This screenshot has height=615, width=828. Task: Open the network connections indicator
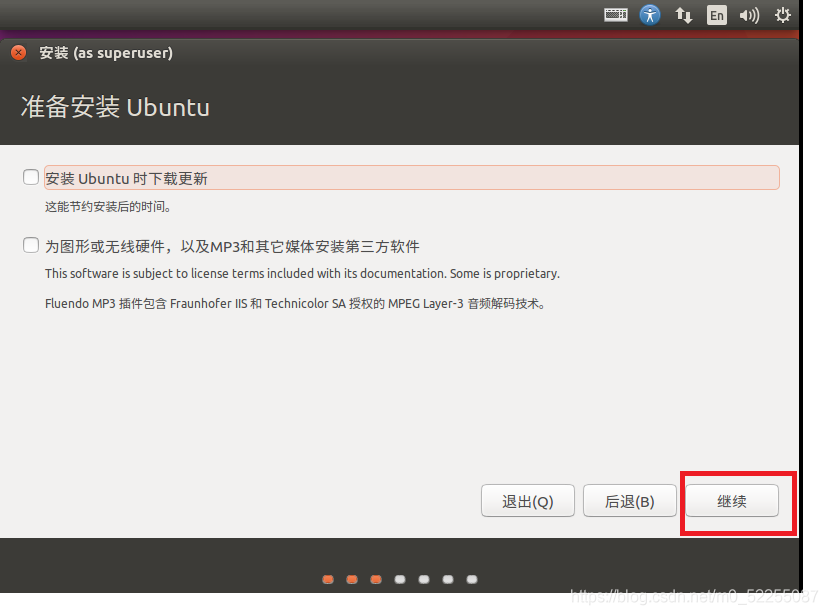tap(684, 15)
